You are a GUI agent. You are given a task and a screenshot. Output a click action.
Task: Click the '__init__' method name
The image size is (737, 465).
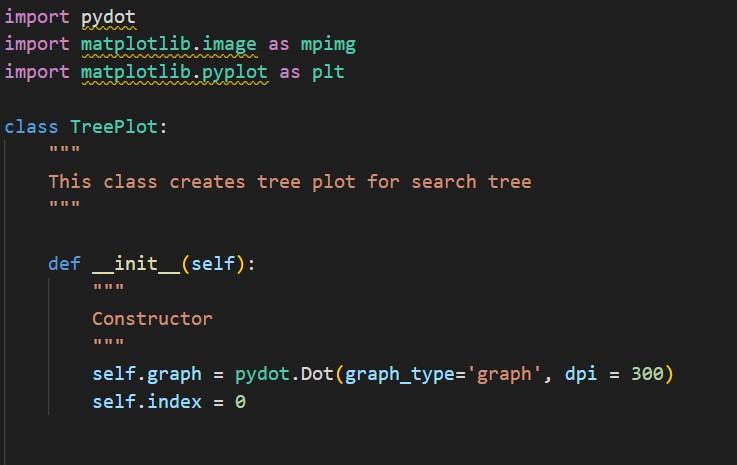[136, 264]
